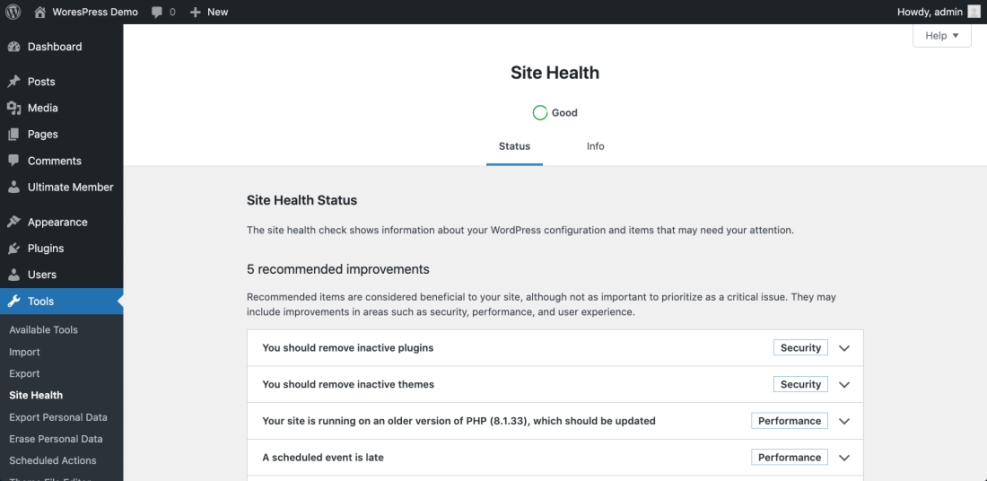Image resolution: width=987 pixels, height=481 pixels.
Task: Open the WordPress logo menu
Action: (13, 12)
